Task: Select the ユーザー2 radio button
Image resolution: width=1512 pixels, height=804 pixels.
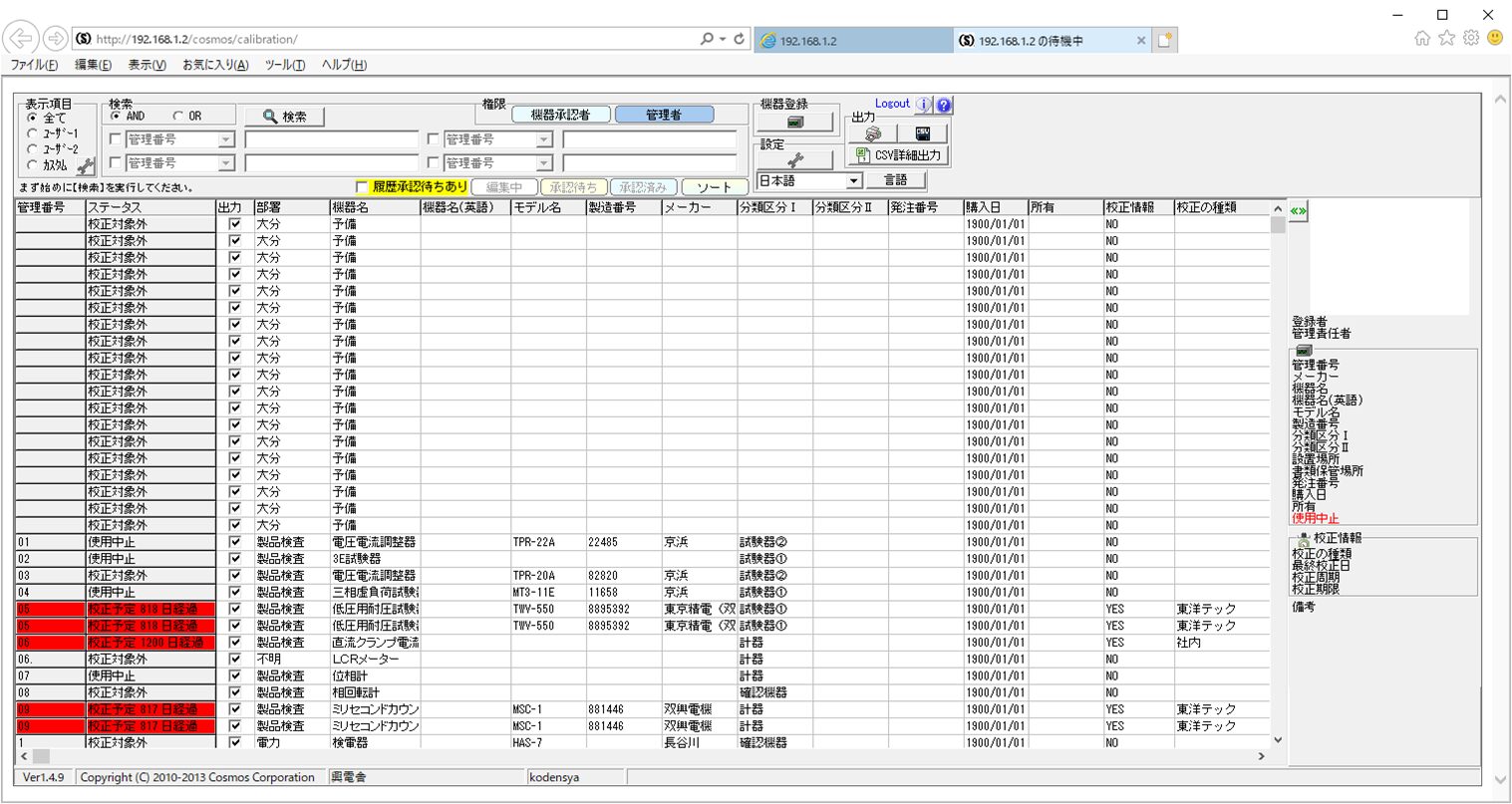Action: pos(32,149)
